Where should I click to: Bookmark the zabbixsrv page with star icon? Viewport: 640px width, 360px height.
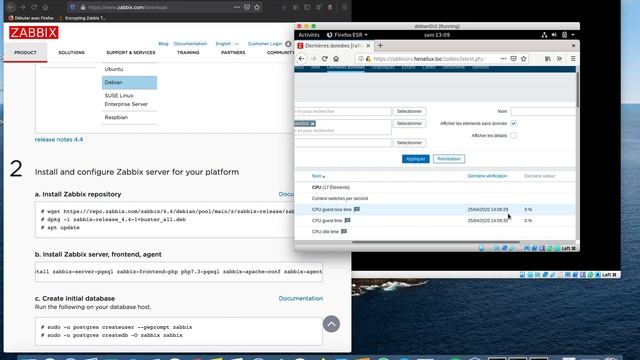(524, 59)
